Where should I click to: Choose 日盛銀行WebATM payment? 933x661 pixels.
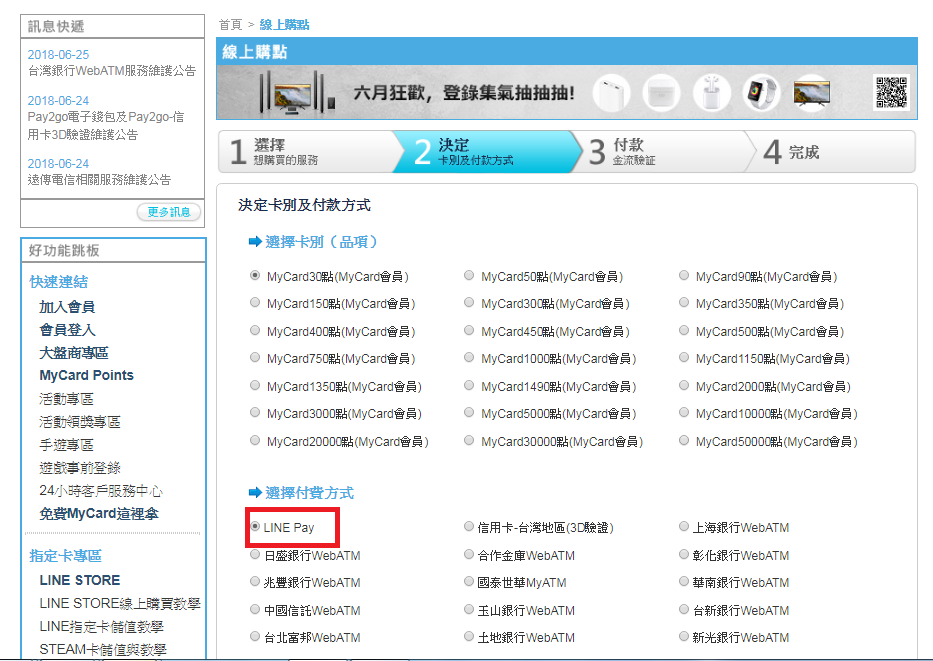click(x=255, y=555)
